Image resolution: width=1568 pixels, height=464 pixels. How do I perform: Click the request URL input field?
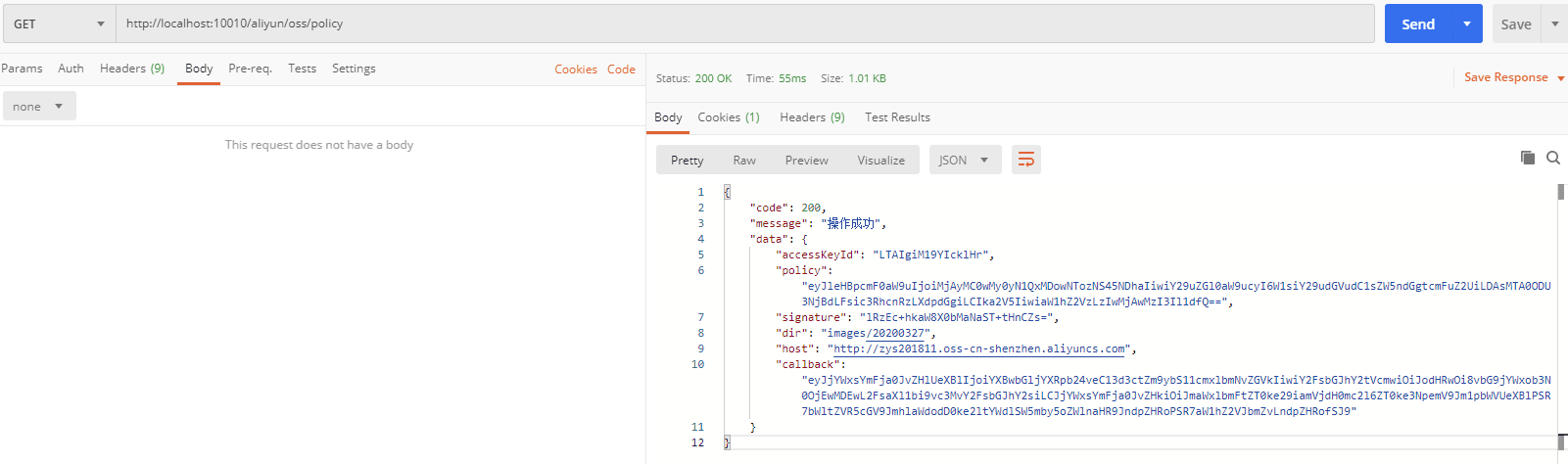click(744, 23)
